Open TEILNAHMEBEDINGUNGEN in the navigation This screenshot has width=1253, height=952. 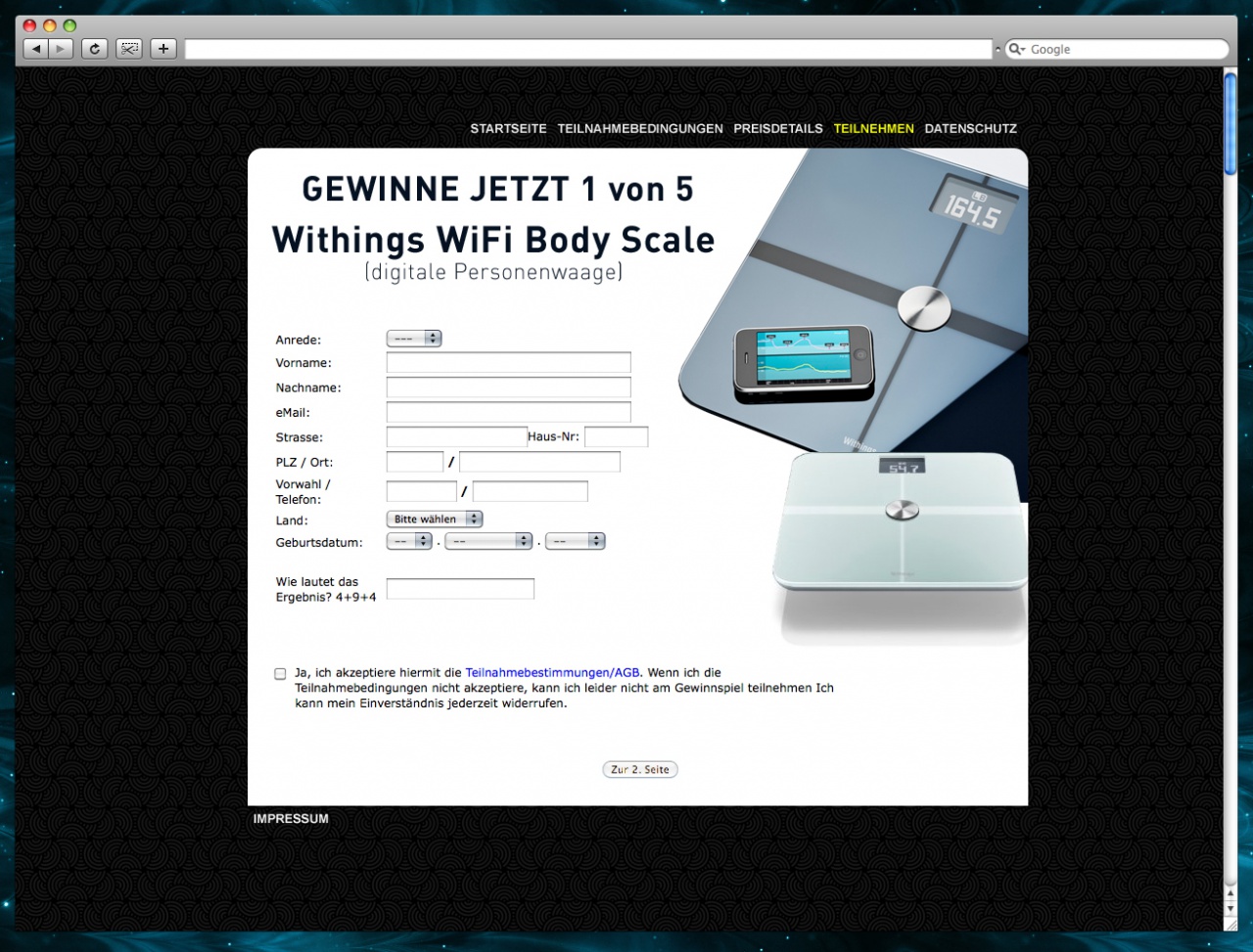click(x=640, y=128)
